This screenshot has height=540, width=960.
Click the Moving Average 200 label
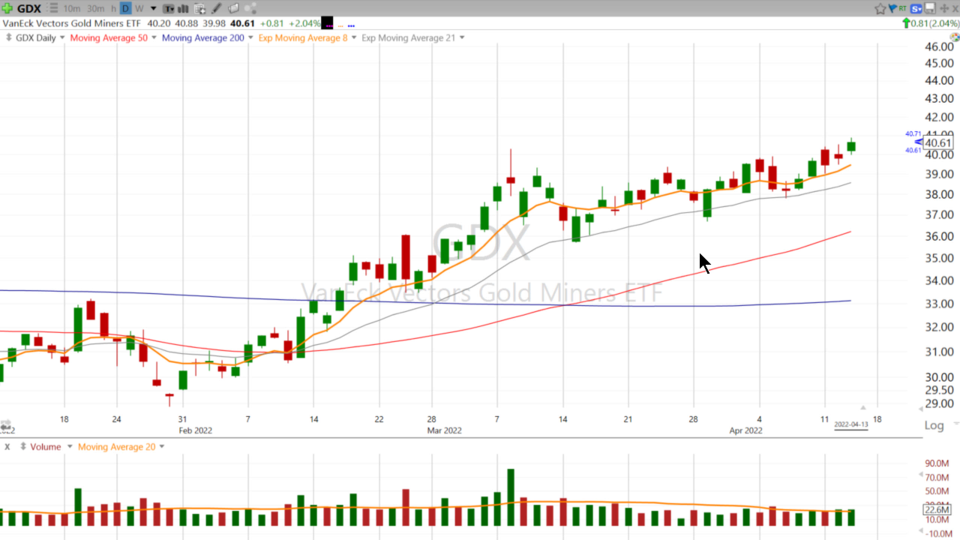click(203, 38)
